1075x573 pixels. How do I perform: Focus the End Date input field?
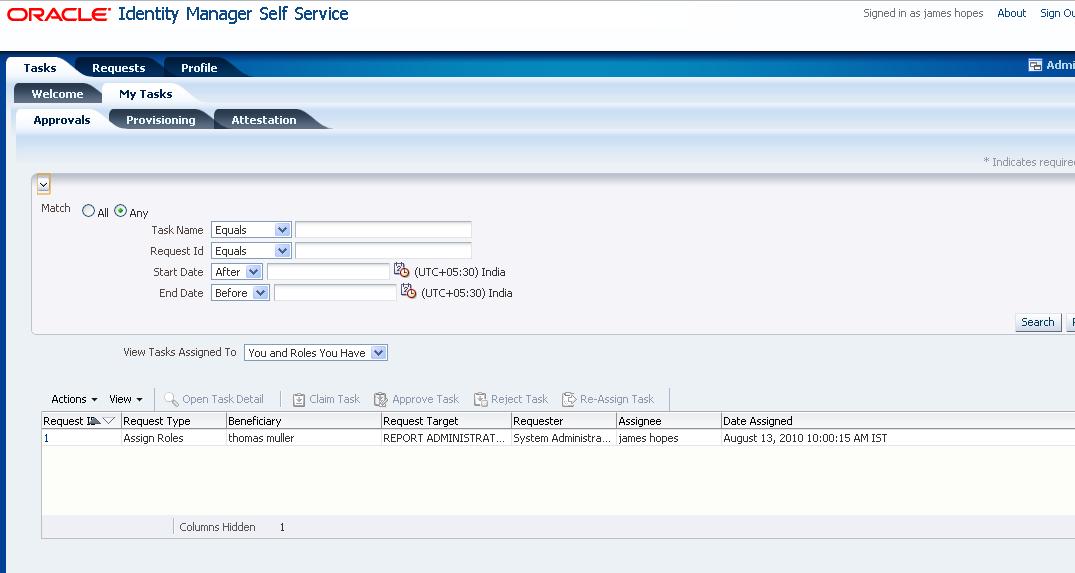click(x=335, y=293)
